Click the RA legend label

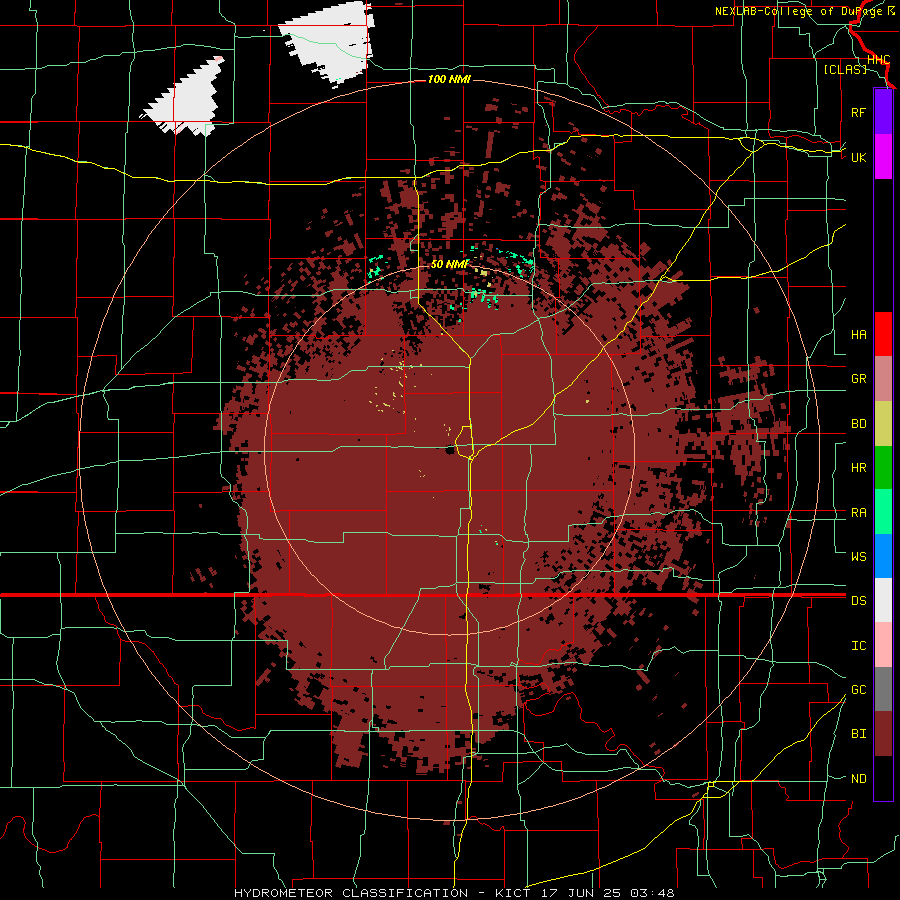point(858,513)
